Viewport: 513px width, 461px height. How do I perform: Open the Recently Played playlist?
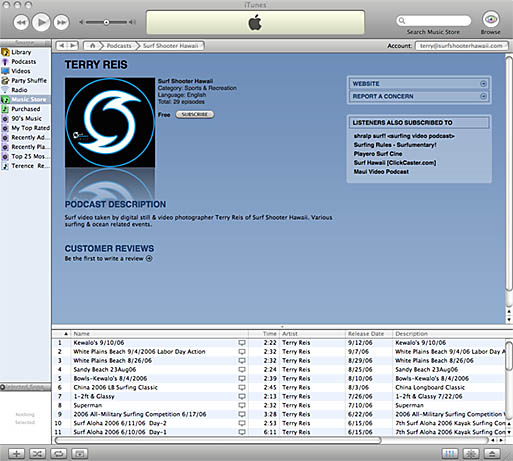pyautogui.click(x=25, y=147)
